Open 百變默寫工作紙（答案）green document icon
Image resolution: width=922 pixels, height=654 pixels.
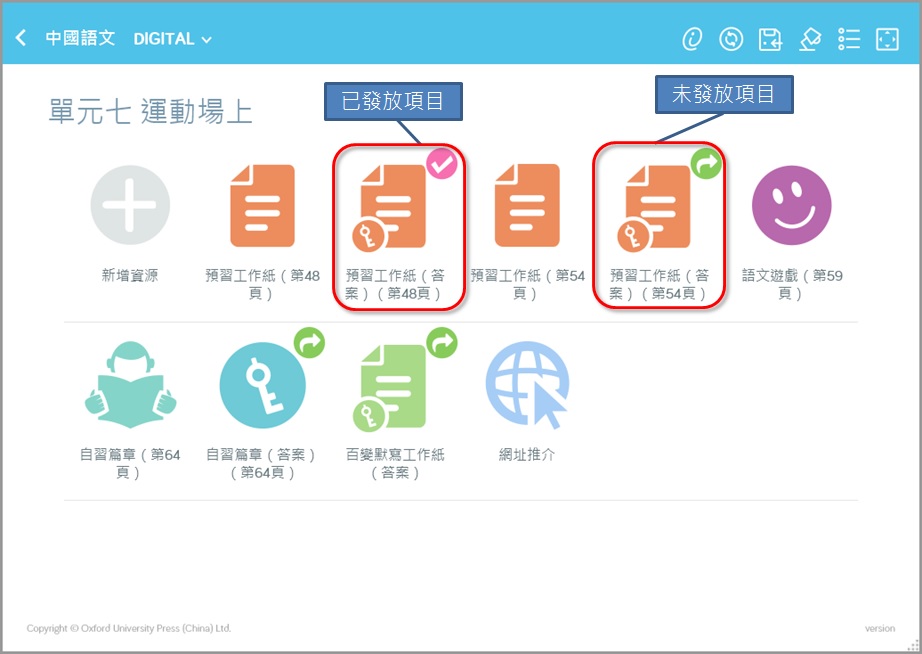(x=390, y=388)
